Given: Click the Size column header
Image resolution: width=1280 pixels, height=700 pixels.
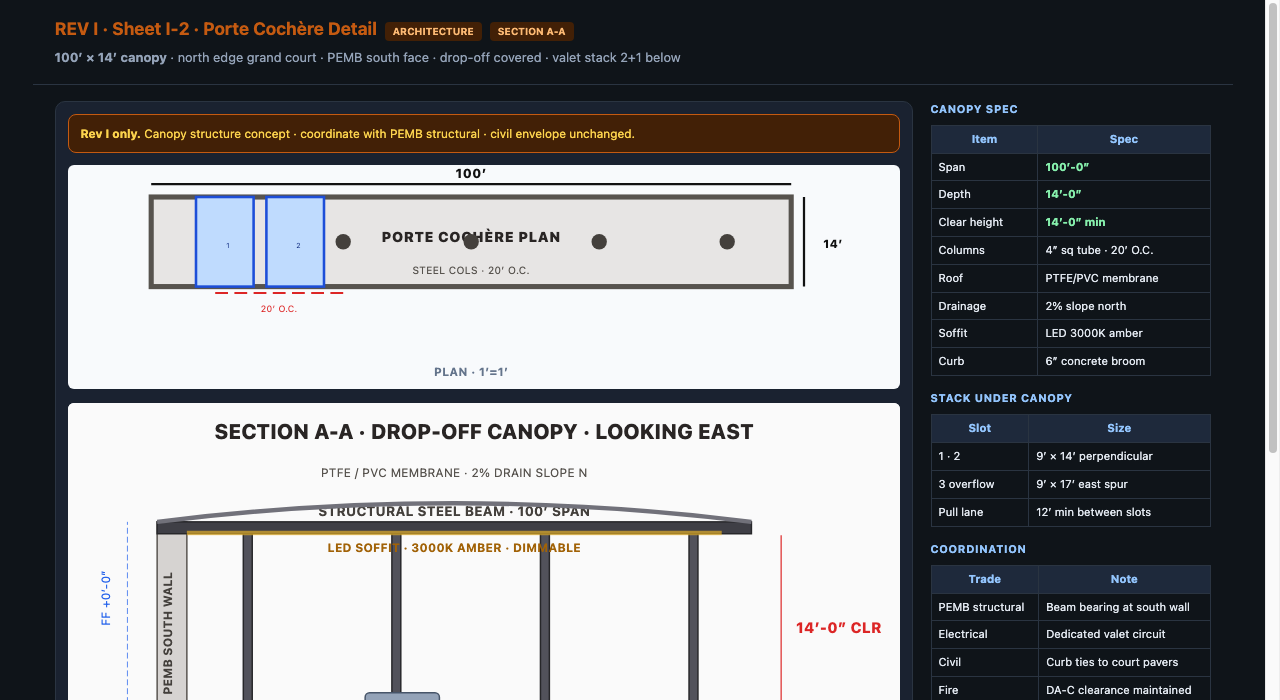Looking at the screenshot, I should tap(1119, 428).
